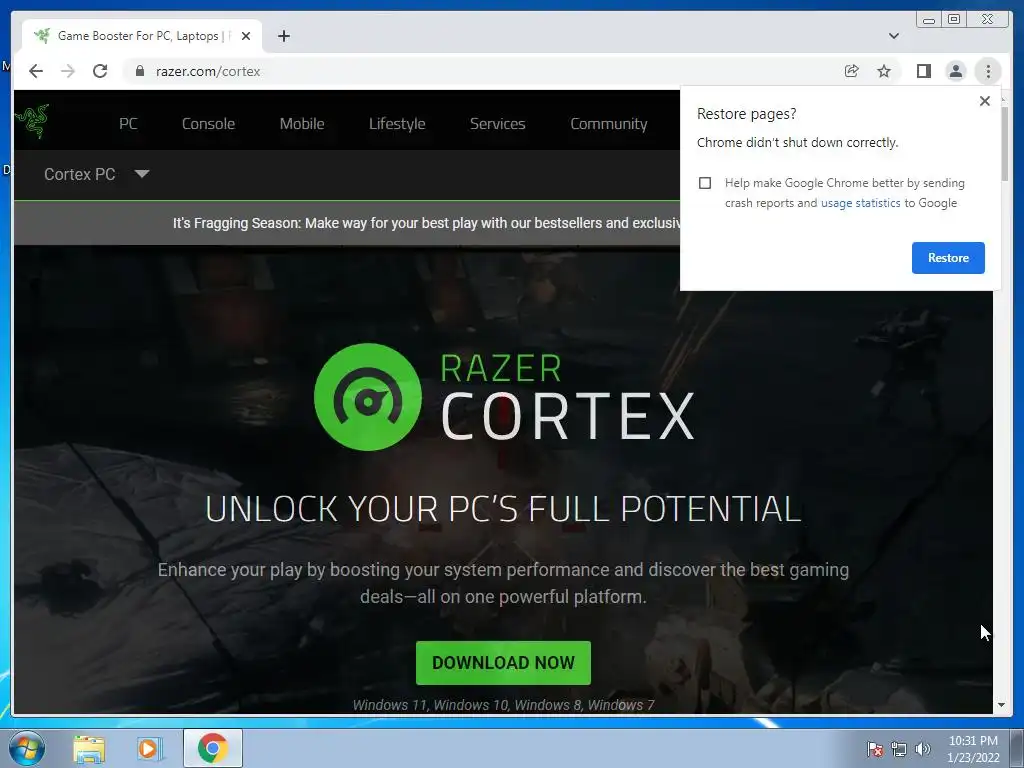Open the Chrome three-dot menu

988,71
